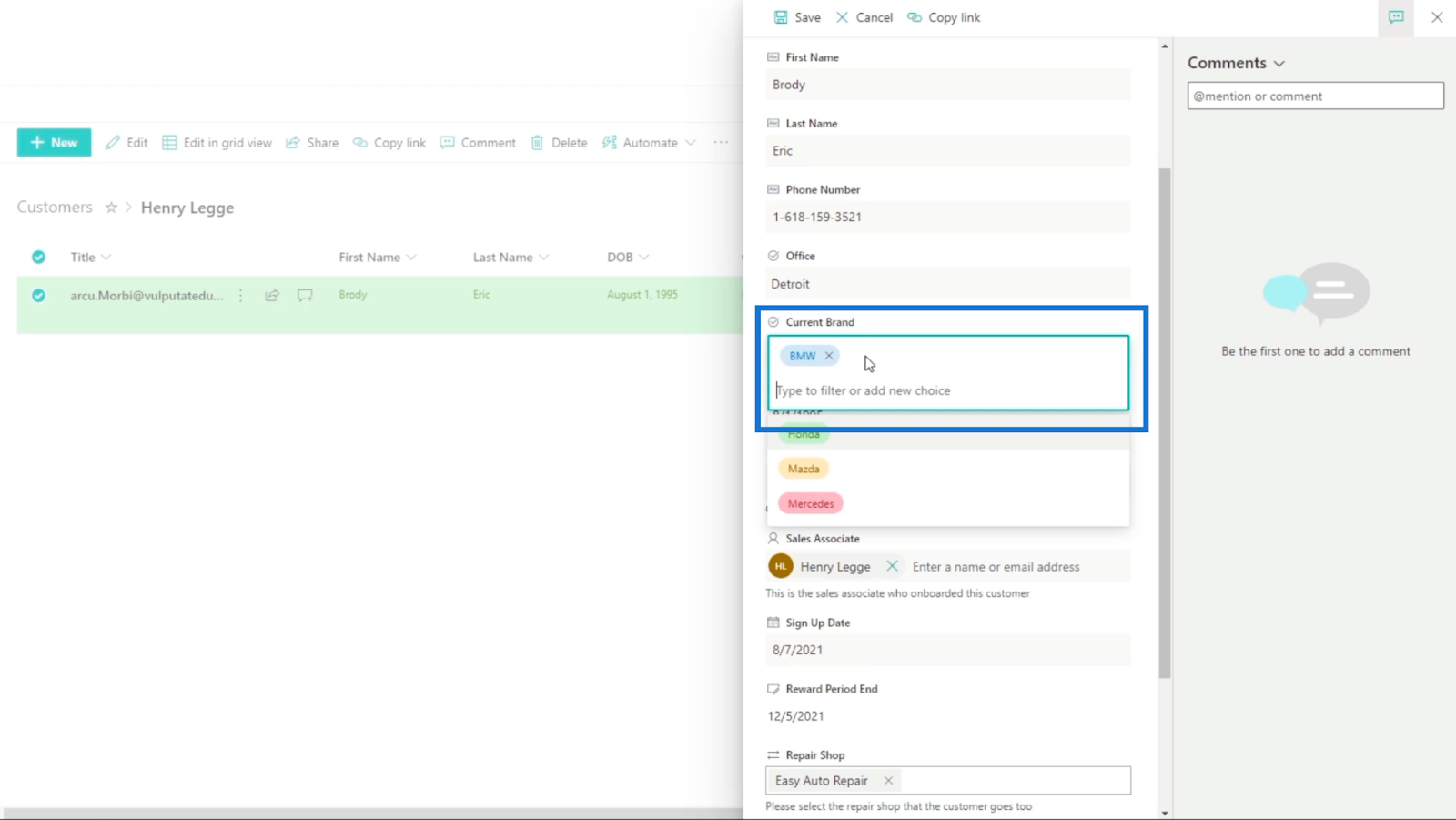Viewport: 1456px width, 820px height.
Task: Click the New item button
Action: (54, 143)
